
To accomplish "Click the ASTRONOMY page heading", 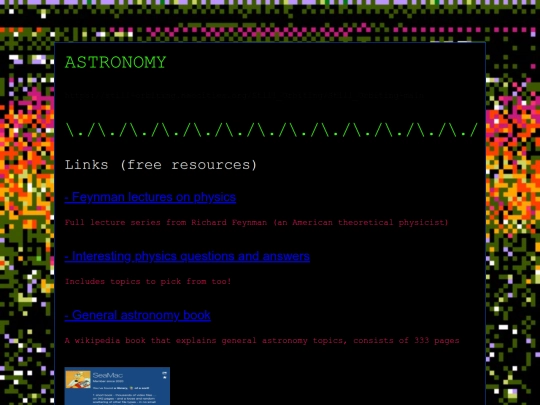I will 115,62.
